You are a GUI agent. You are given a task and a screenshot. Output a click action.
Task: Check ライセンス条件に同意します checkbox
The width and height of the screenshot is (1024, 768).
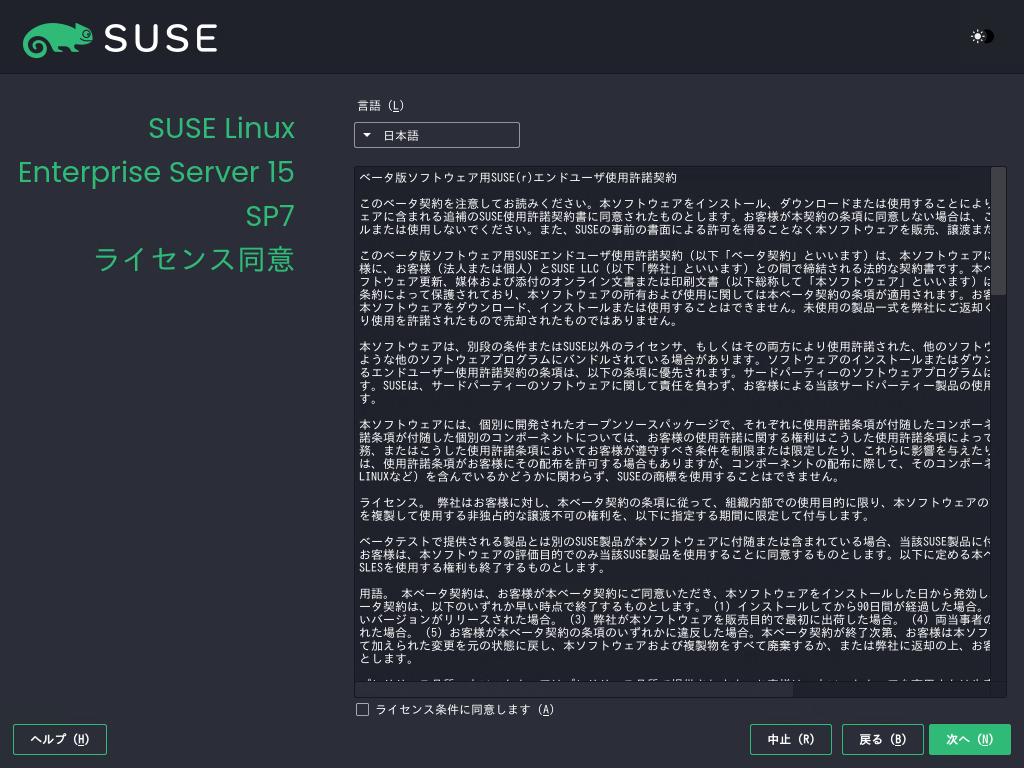coord(362,709)
